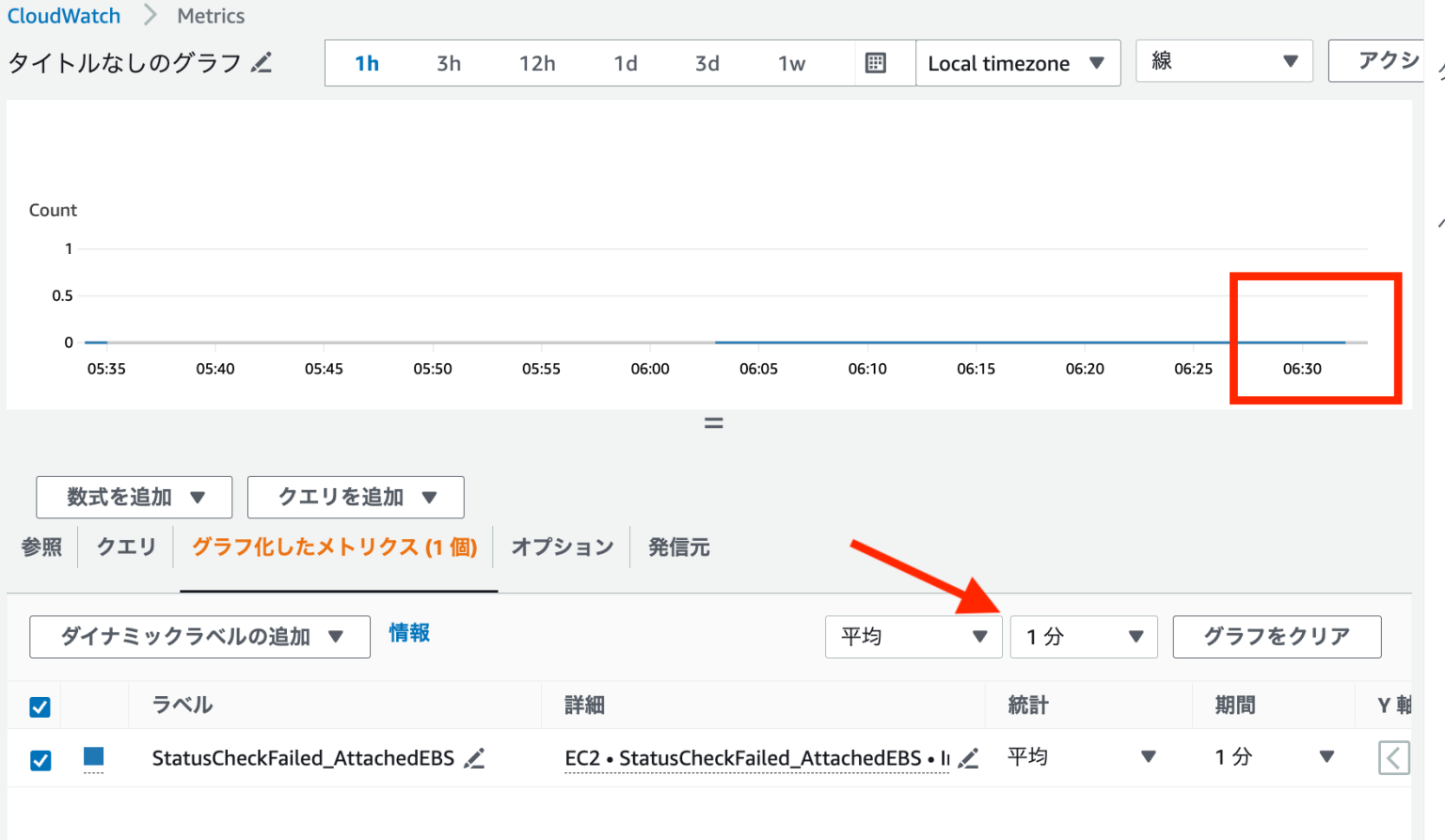Uncheck the select-all checkbox in the table header
The height and width of the screenshot is (840, 1445).
[39, 705]
